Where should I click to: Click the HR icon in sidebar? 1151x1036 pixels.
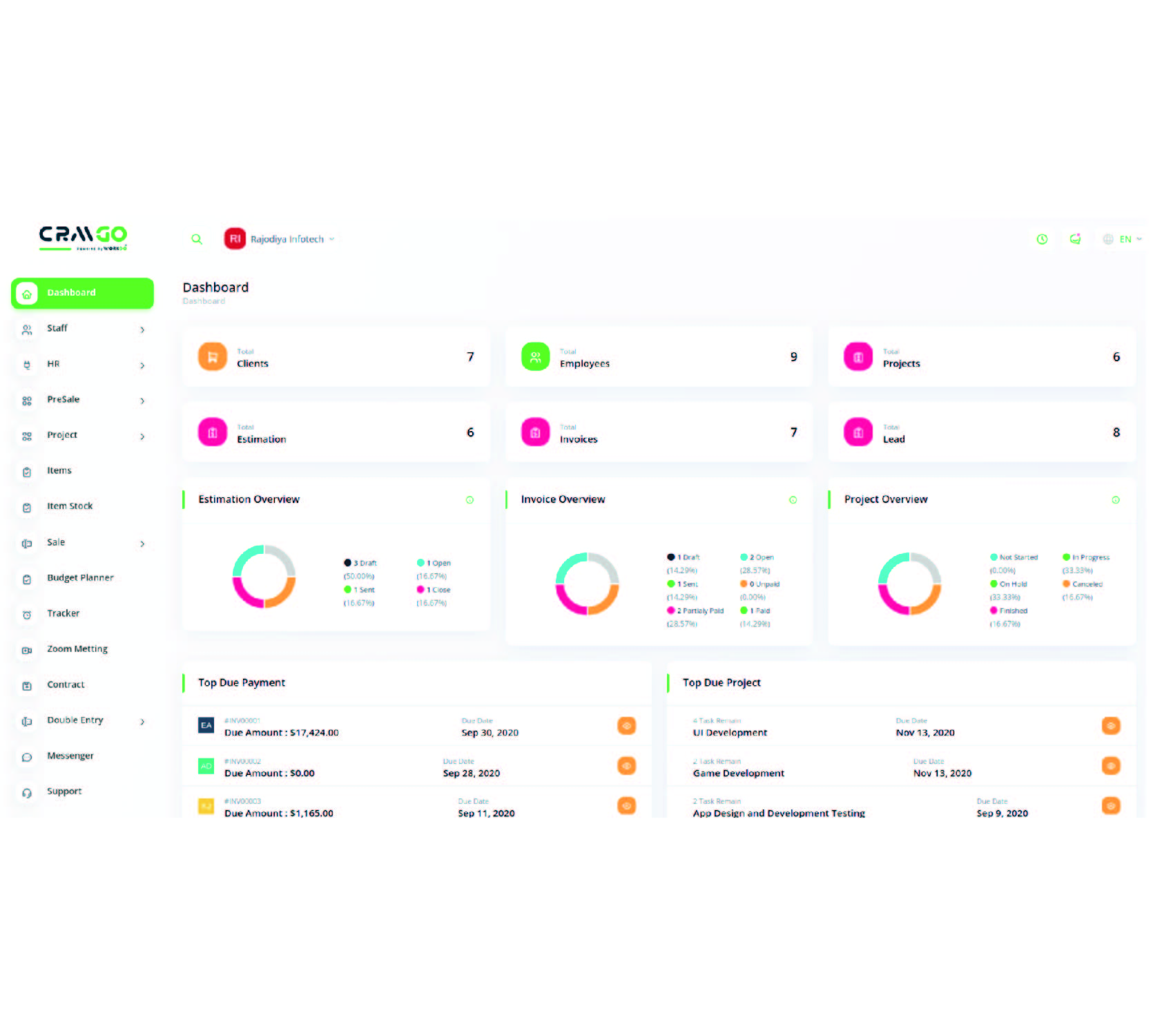27,365
